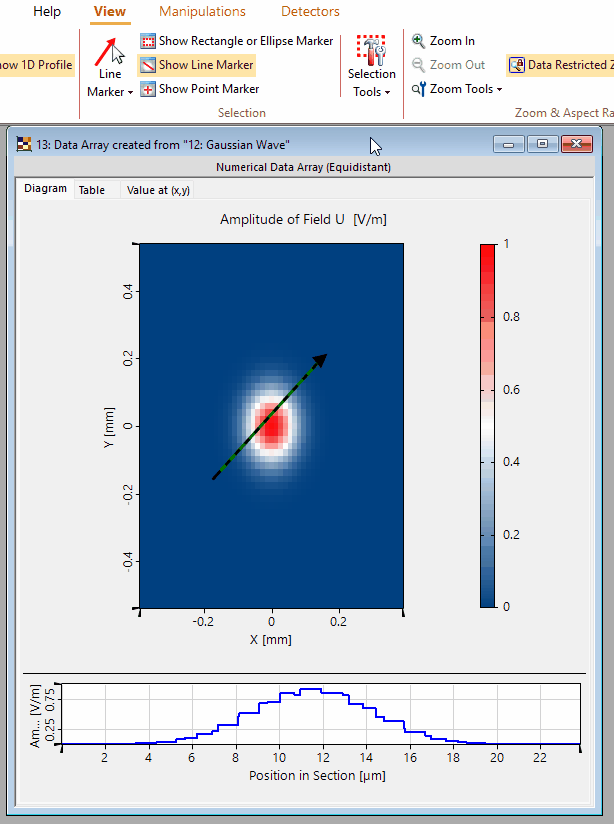The width and height of the screenshot is (614, 824).
Task: Click the Zoom In magnifier
Action: tap(418, 41)
